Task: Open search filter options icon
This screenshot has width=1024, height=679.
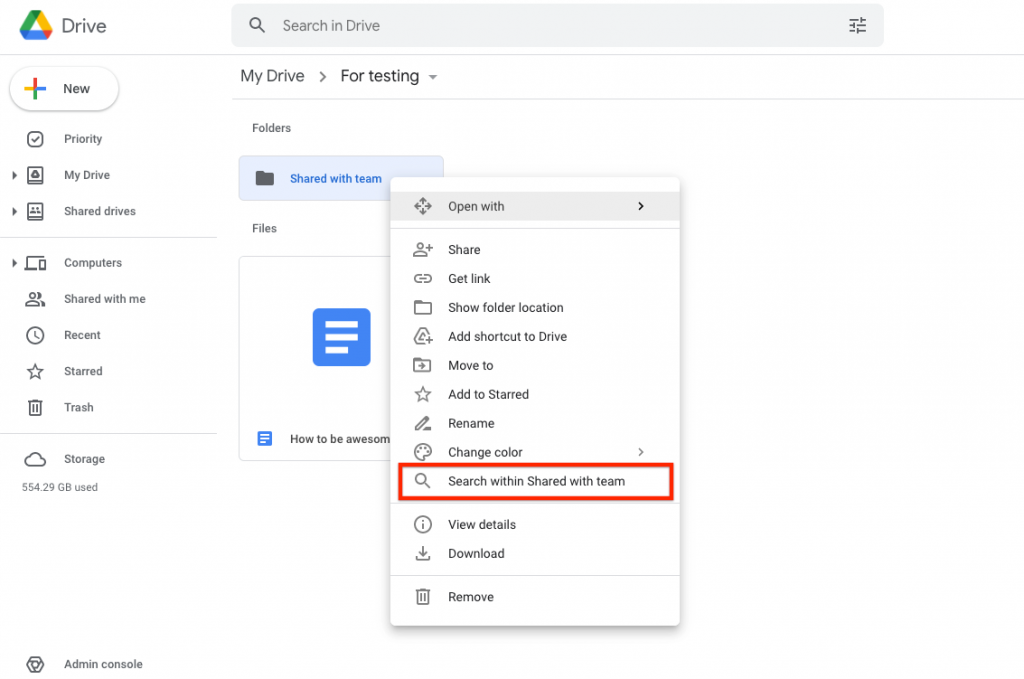Action: [x=857, y=25]
